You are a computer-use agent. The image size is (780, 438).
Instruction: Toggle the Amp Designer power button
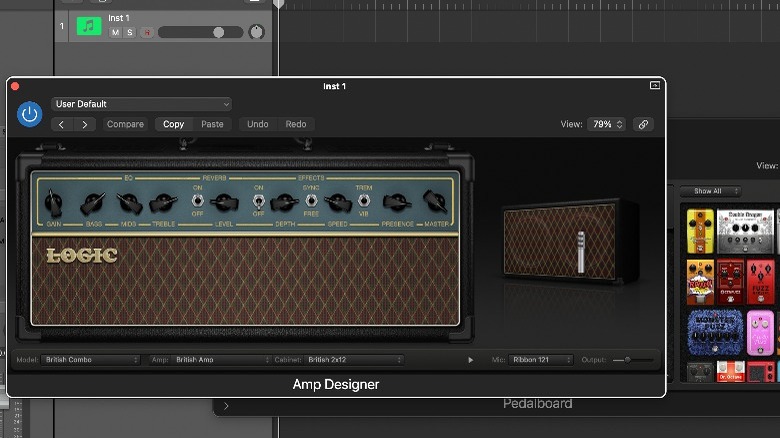click(x=29, y=114)
